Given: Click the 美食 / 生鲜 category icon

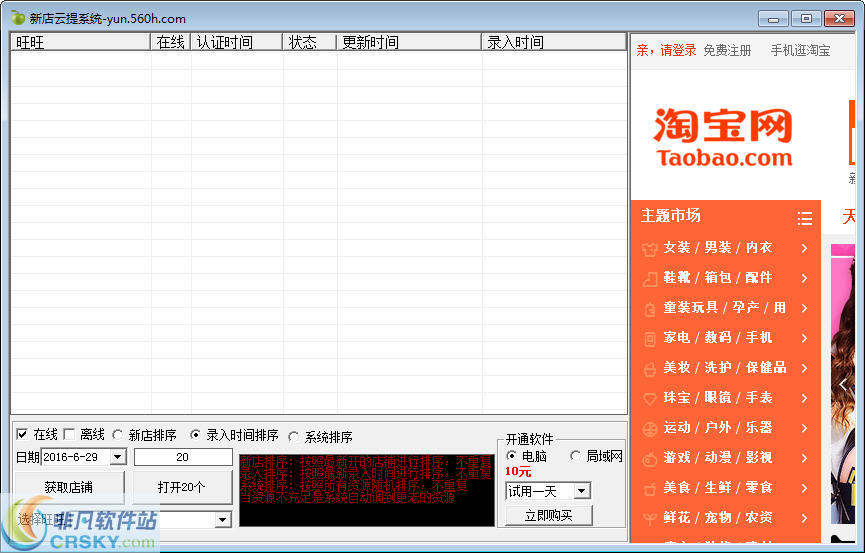Looking at the screenshot, I should [650, 488].
